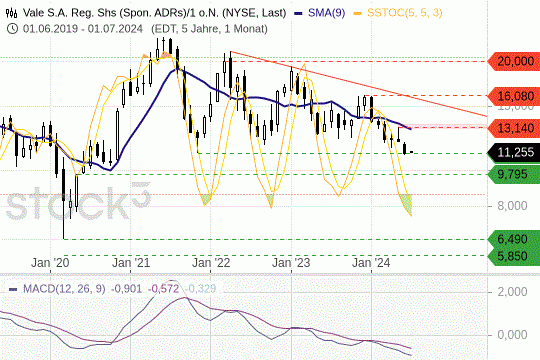
Task: Click the MACD legend line marker
Action: (x=13, y=289)
